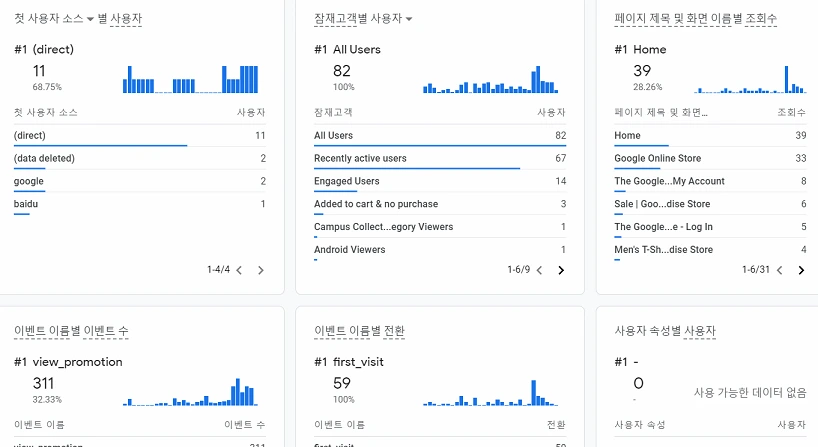The width and height of the screenshot is (818, 447).
Task: Click Men's T-Sh...dise Store row
Action: (711, 250)
